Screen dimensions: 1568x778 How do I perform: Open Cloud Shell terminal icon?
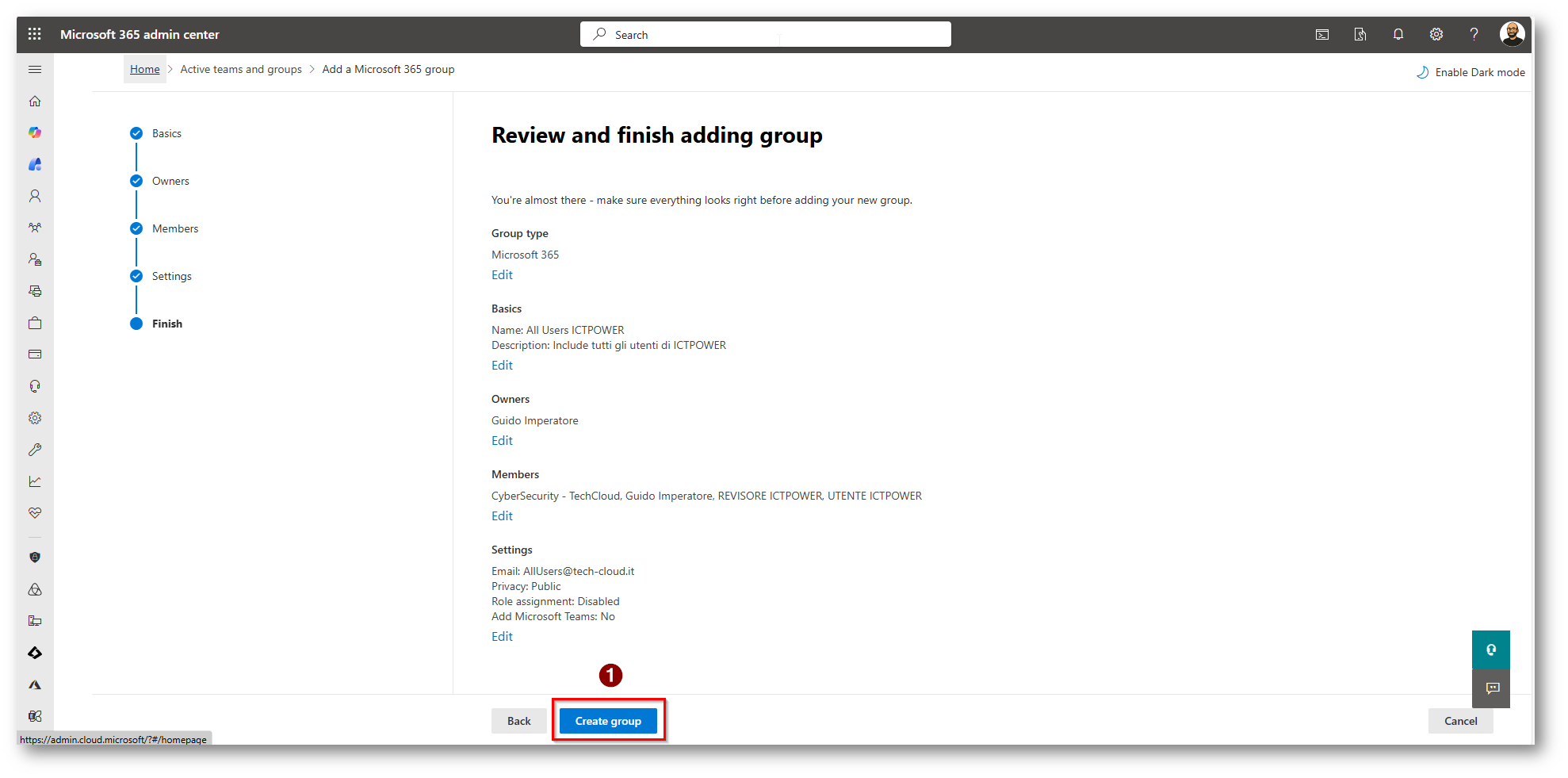click(1322, 34)
